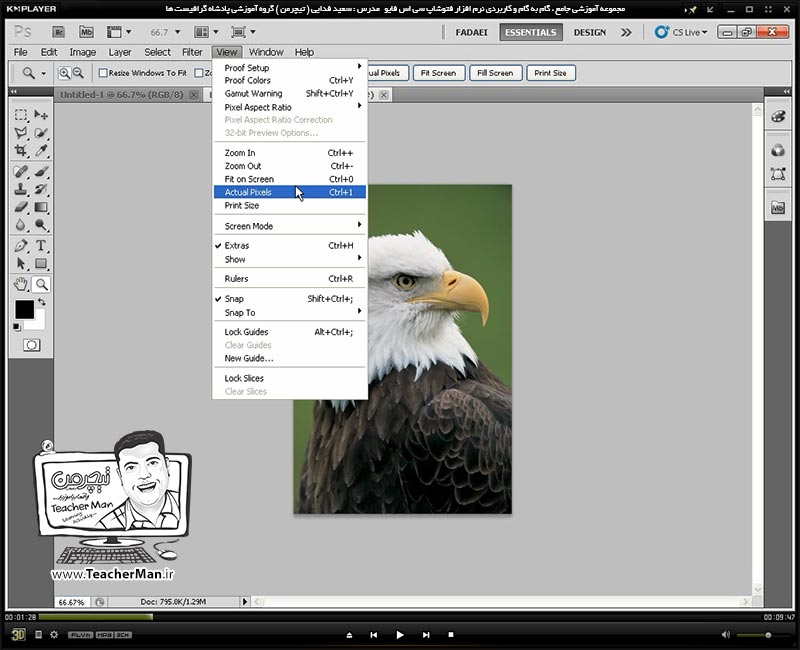Select the Pen tool
The width and height of the screenshot is (800, 650).
tap(21, 245)
